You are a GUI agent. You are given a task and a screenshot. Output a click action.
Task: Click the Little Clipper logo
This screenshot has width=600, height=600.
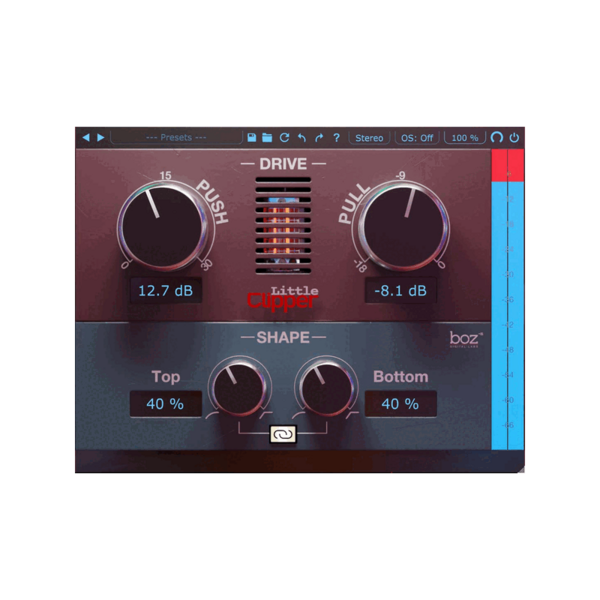coord(283,298)
